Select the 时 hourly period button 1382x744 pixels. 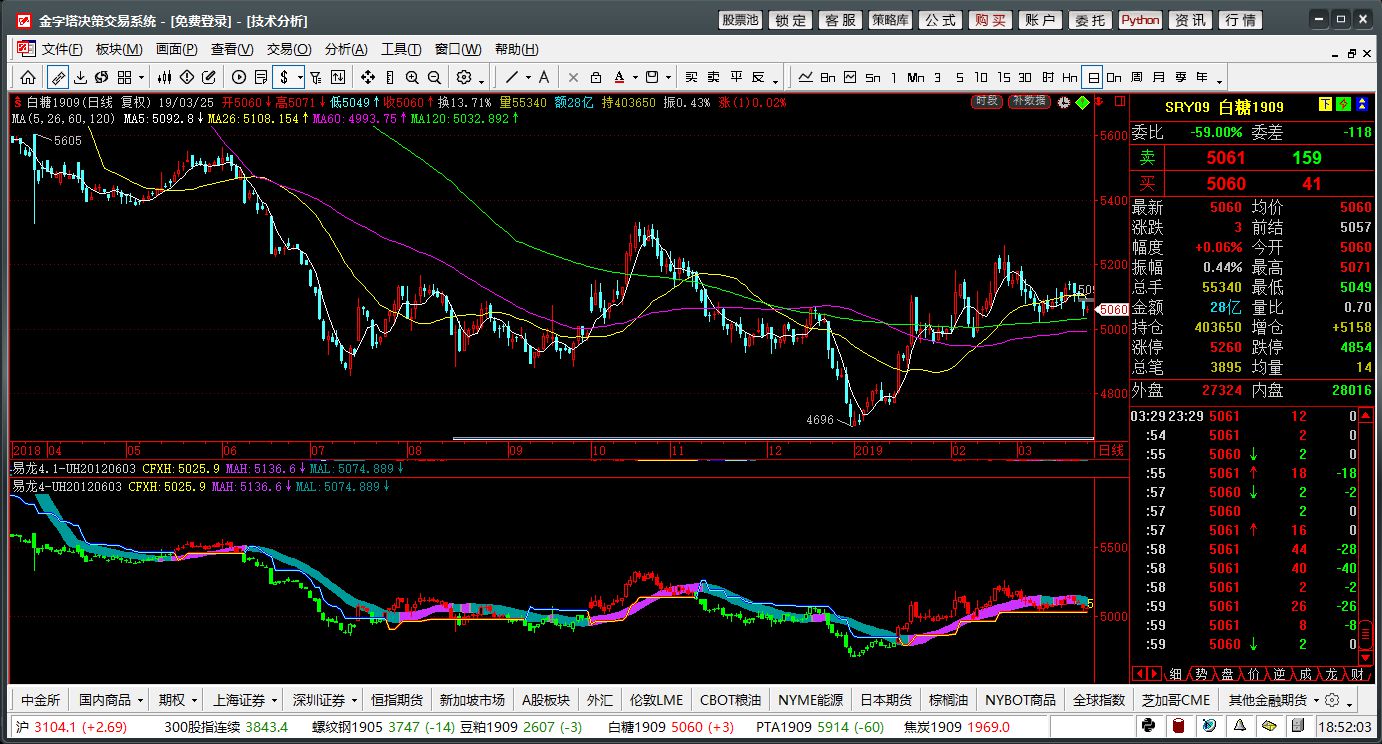tap(1048, 77)
